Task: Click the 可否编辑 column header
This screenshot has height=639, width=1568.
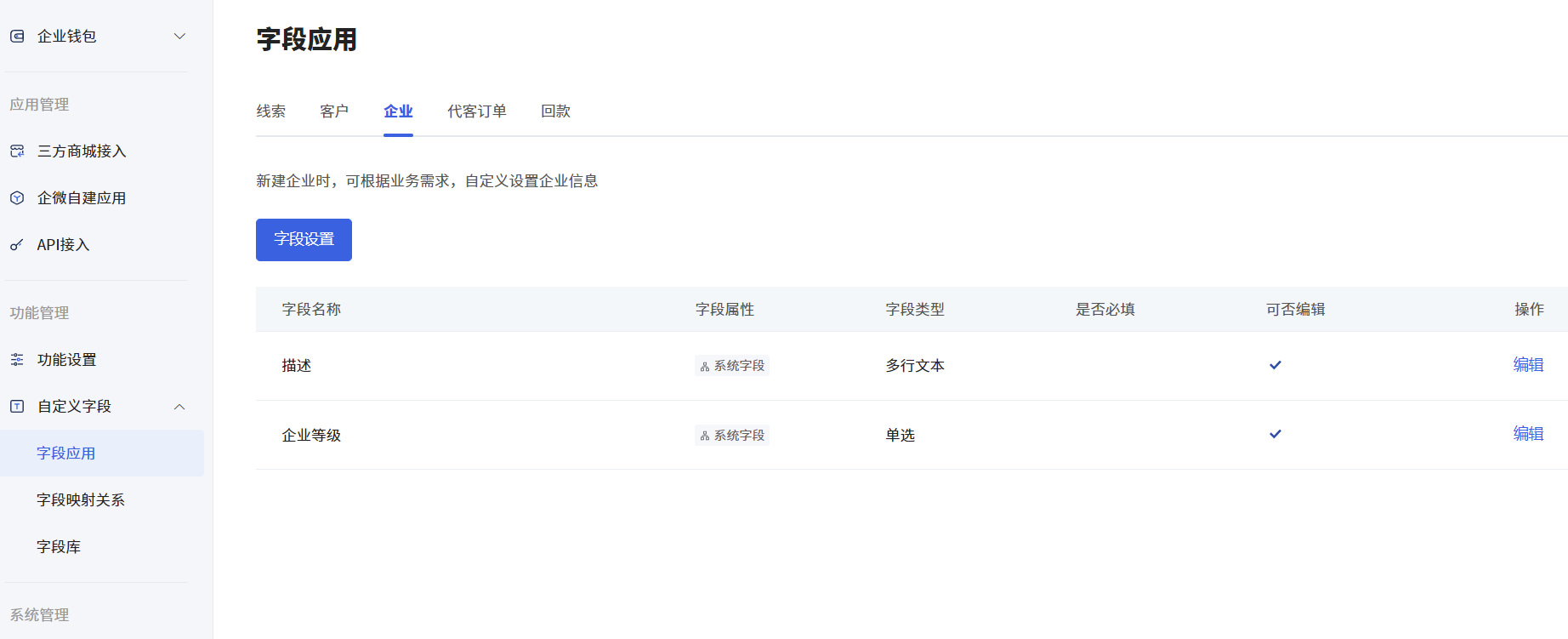Action: pyautogui.click(x=1296, y=310)
